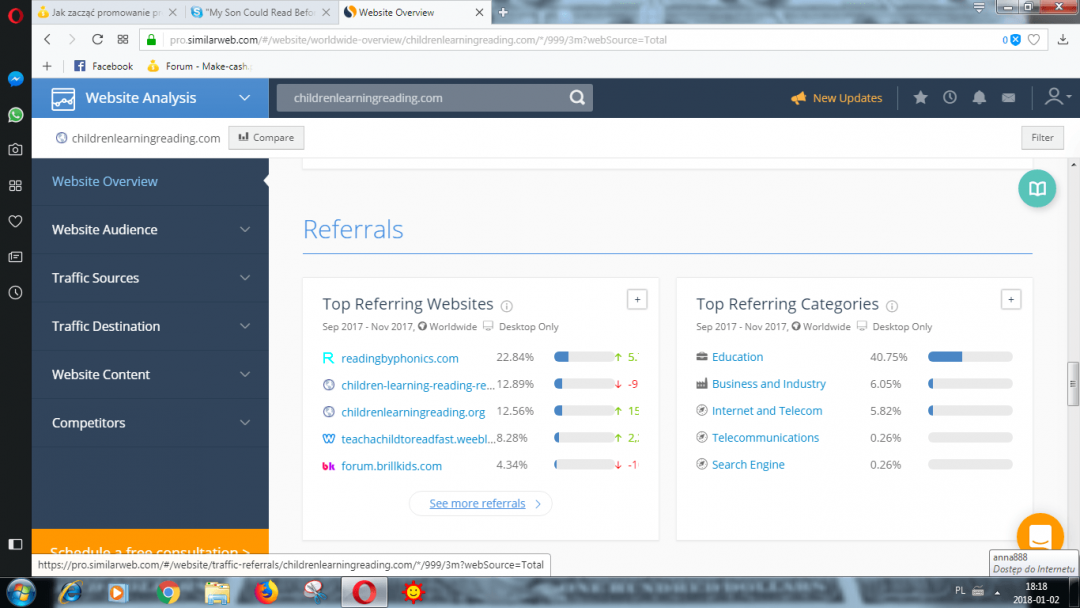This screenshot has height=608, width=1080.
Task: Expand the Competitors sidebar section
Action: click(x=150, y=423)
